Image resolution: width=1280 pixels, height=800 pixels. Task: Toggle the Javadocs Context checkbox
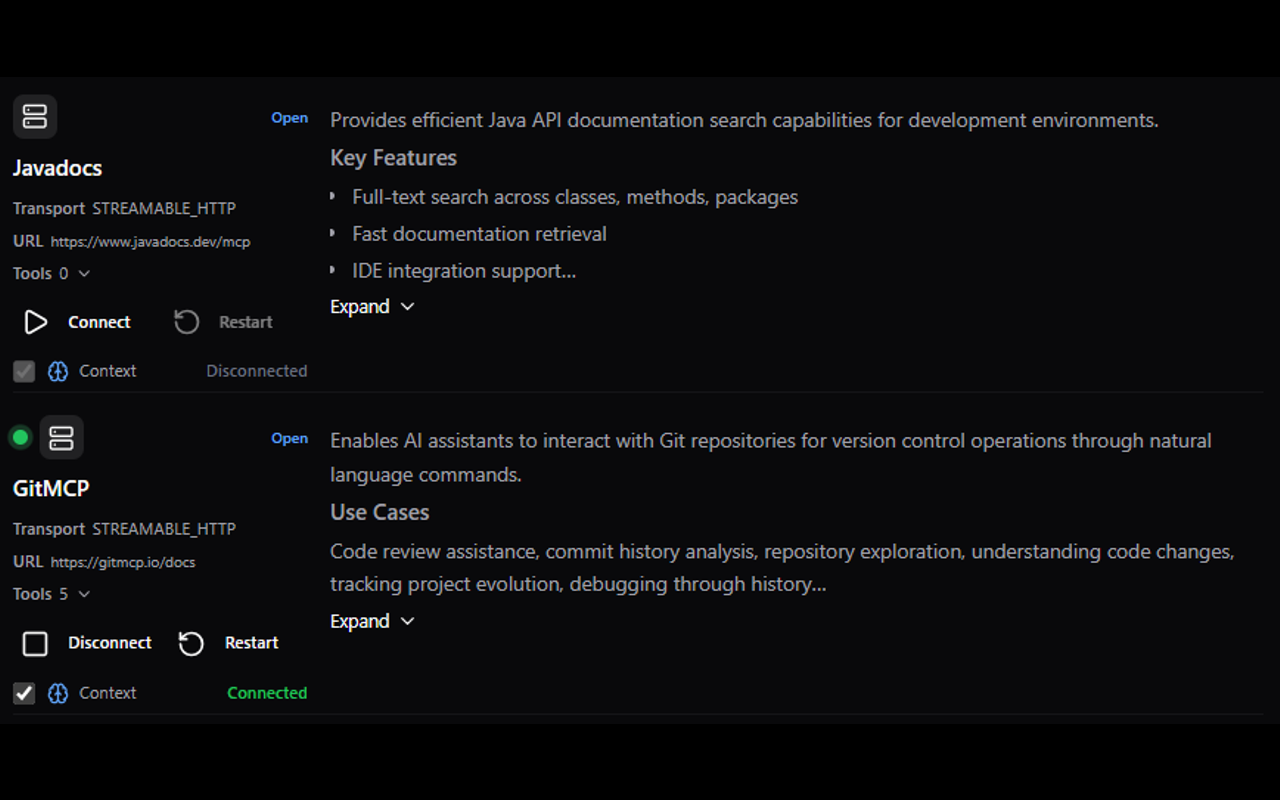click(x=24, y=371)
